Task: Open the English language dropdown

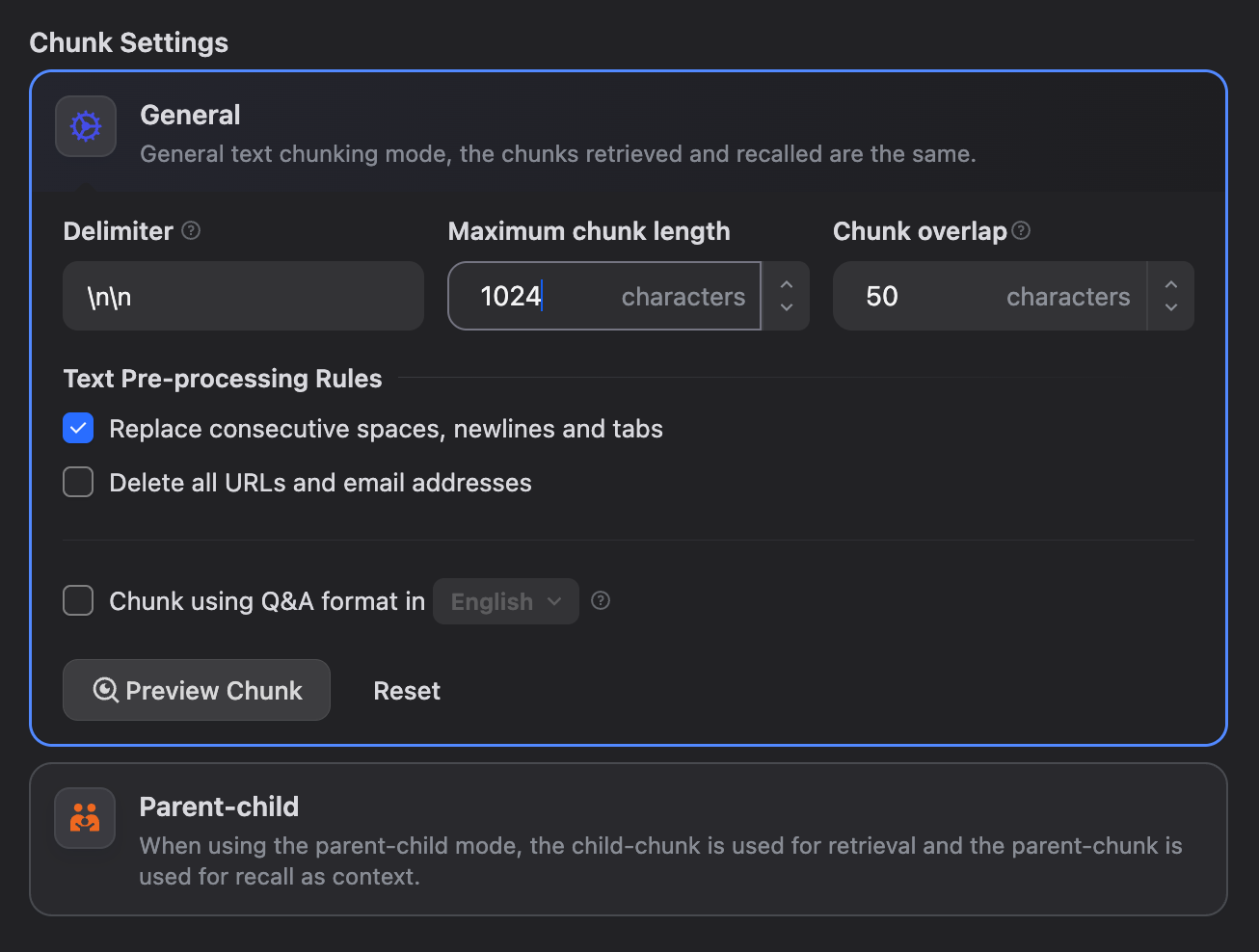Action: click(505, 601)
